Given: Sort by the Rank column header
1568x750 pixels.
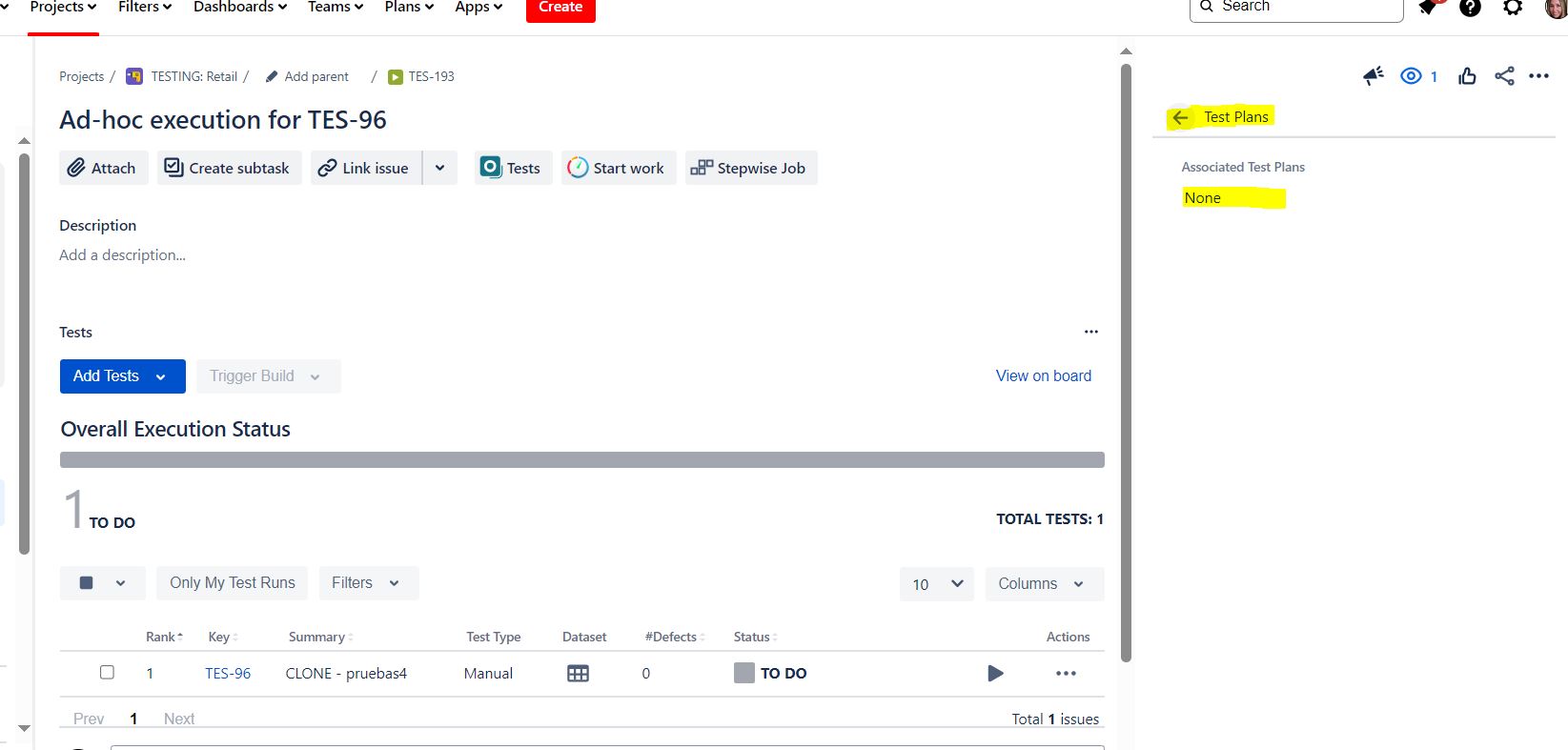Looking at the screenshot, I should (x=164, y=638).
